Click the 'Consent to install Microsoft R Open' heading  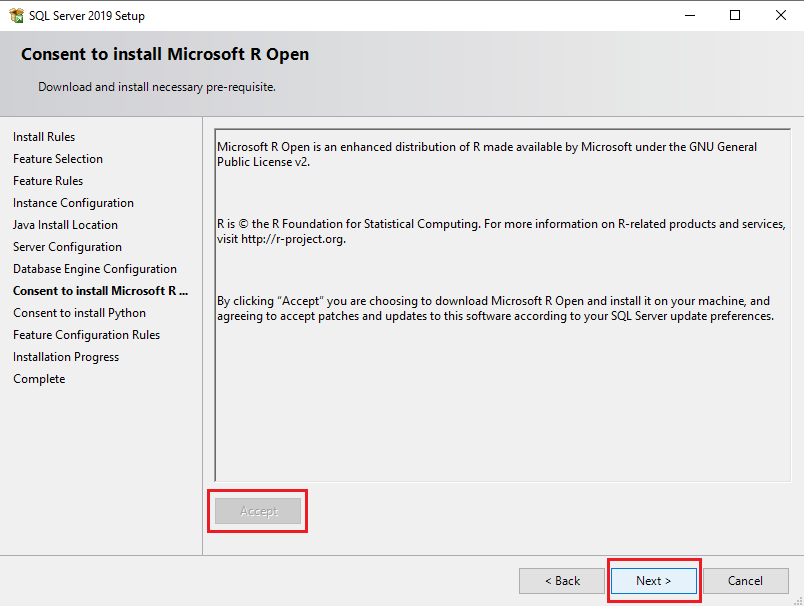[165, 54]
